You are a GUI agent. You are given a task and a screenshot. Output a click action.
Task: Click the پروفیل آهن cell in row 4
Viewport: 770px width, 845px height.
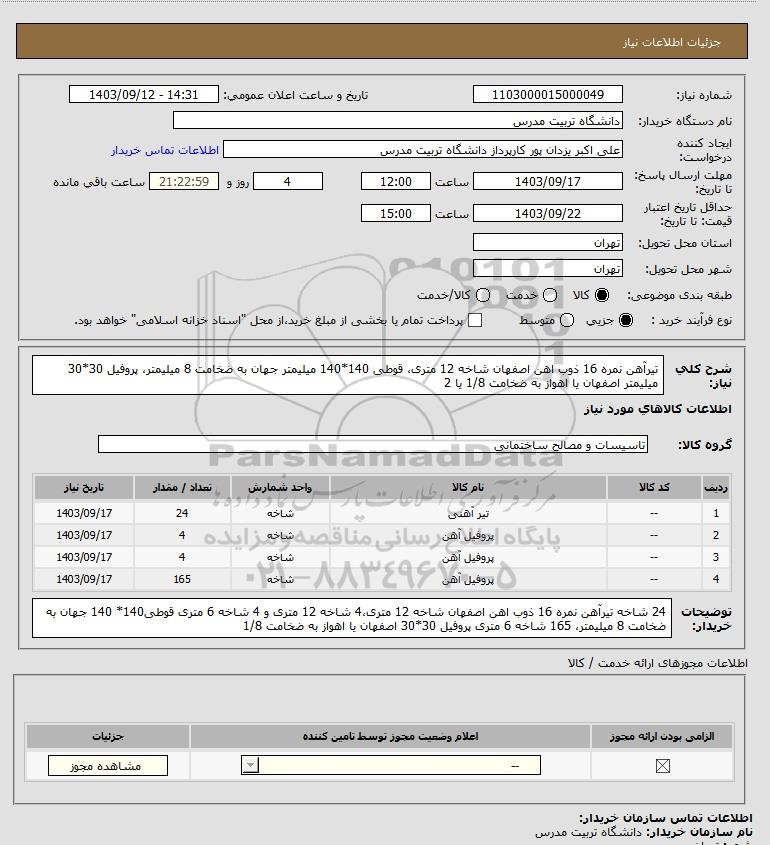tap(468, 580)
